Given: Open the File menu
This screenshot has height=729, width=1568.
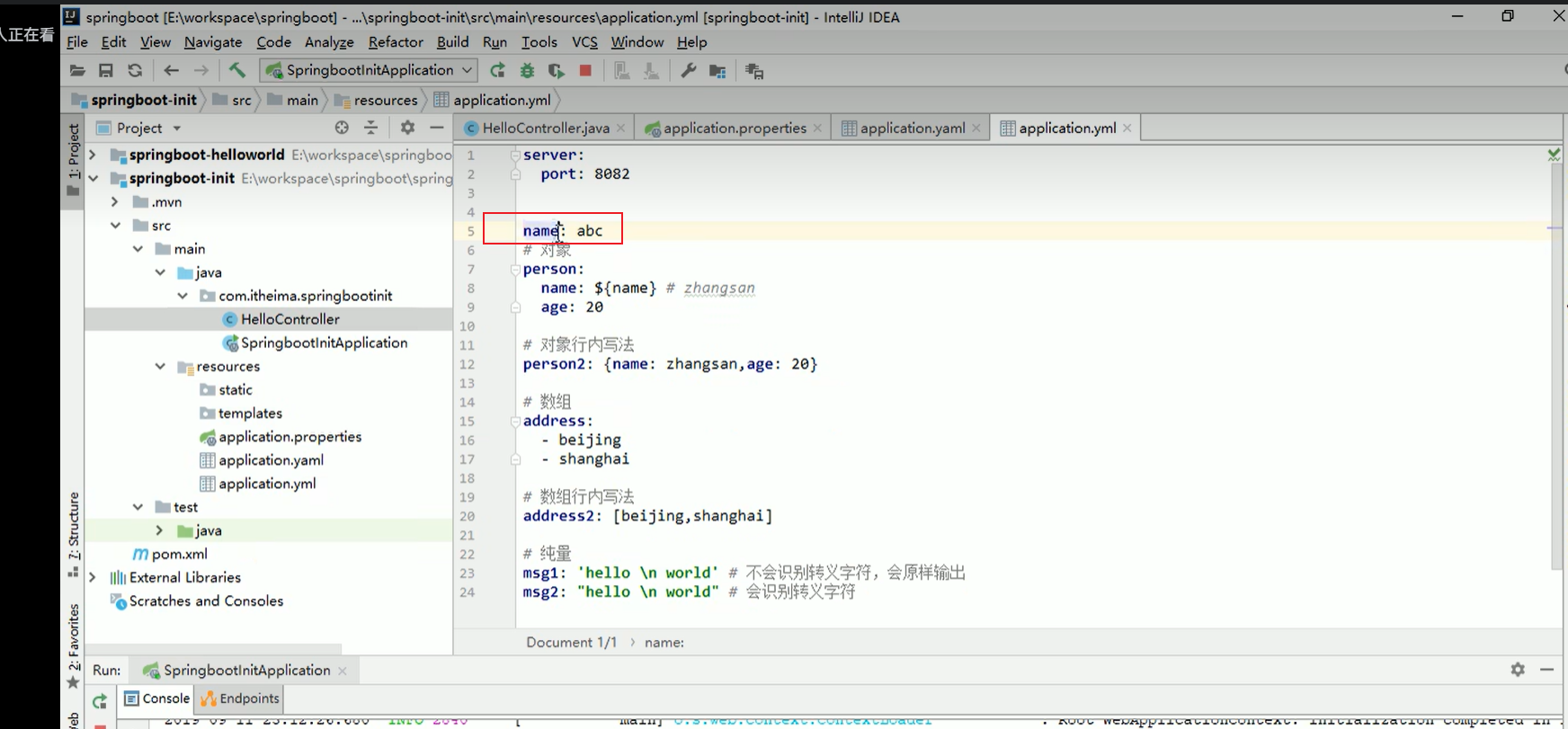Looking at the screenshot, I should pyautogui.click(x=77, y=41).
